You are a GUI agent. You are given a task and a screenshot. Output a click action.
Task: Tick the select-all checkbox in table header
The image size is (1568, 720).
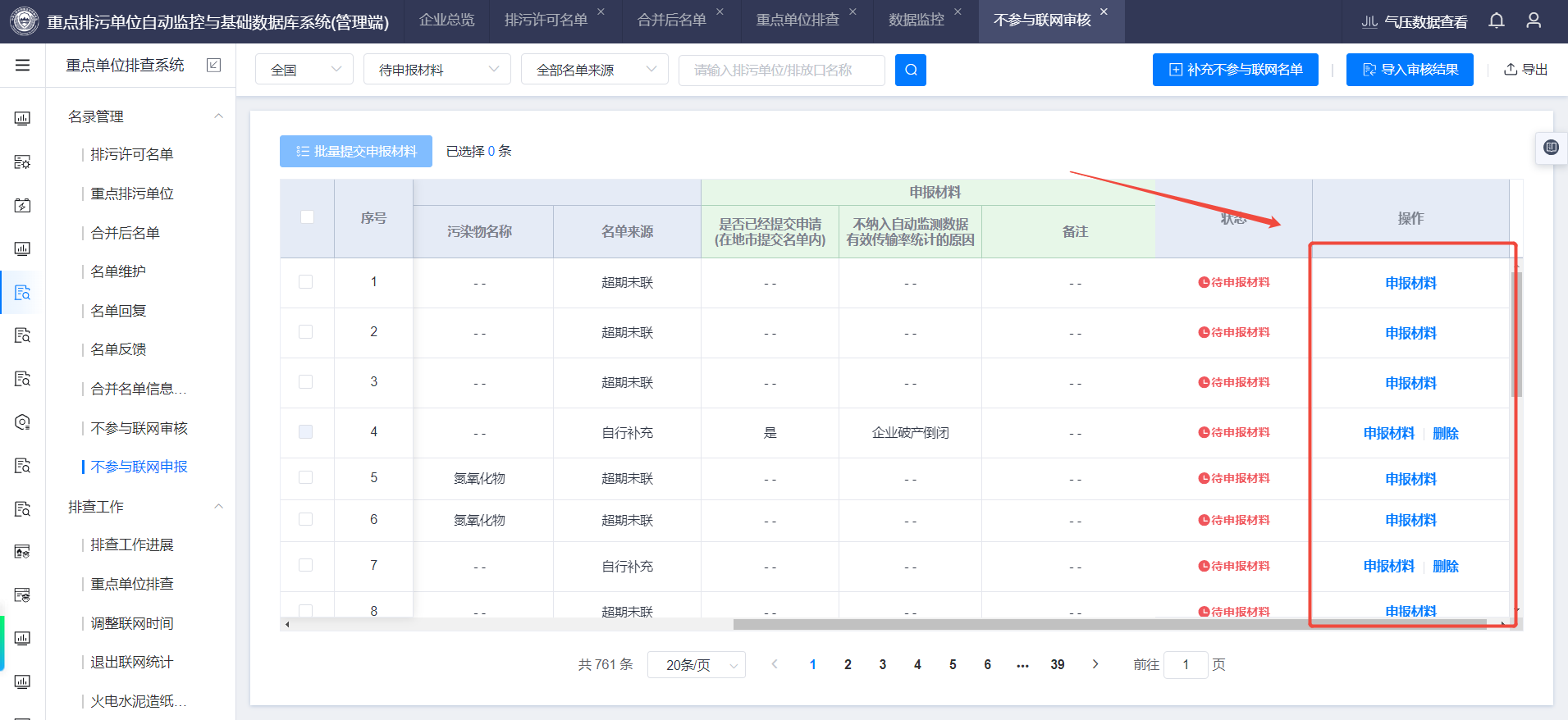click(x=308, y=217)
